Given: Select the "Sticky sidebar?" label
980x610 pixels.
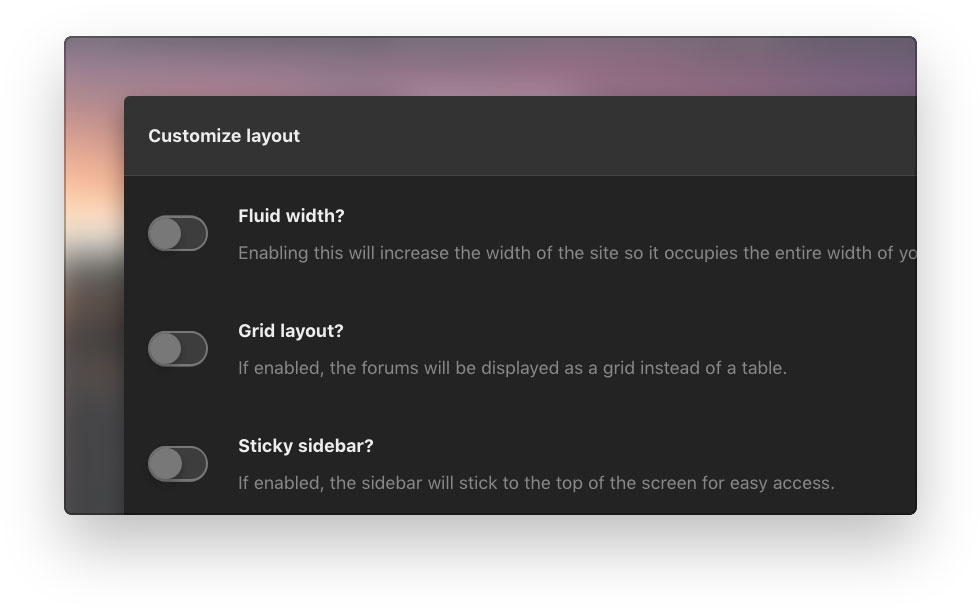Looking at the screenshot, I should [x=305, y=446].
